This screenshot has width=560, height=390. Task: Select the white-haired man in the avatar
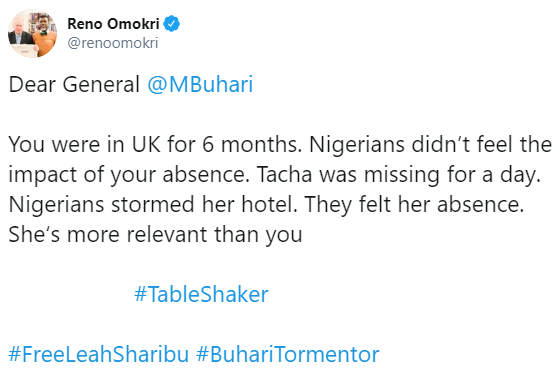tap(20, 38)
